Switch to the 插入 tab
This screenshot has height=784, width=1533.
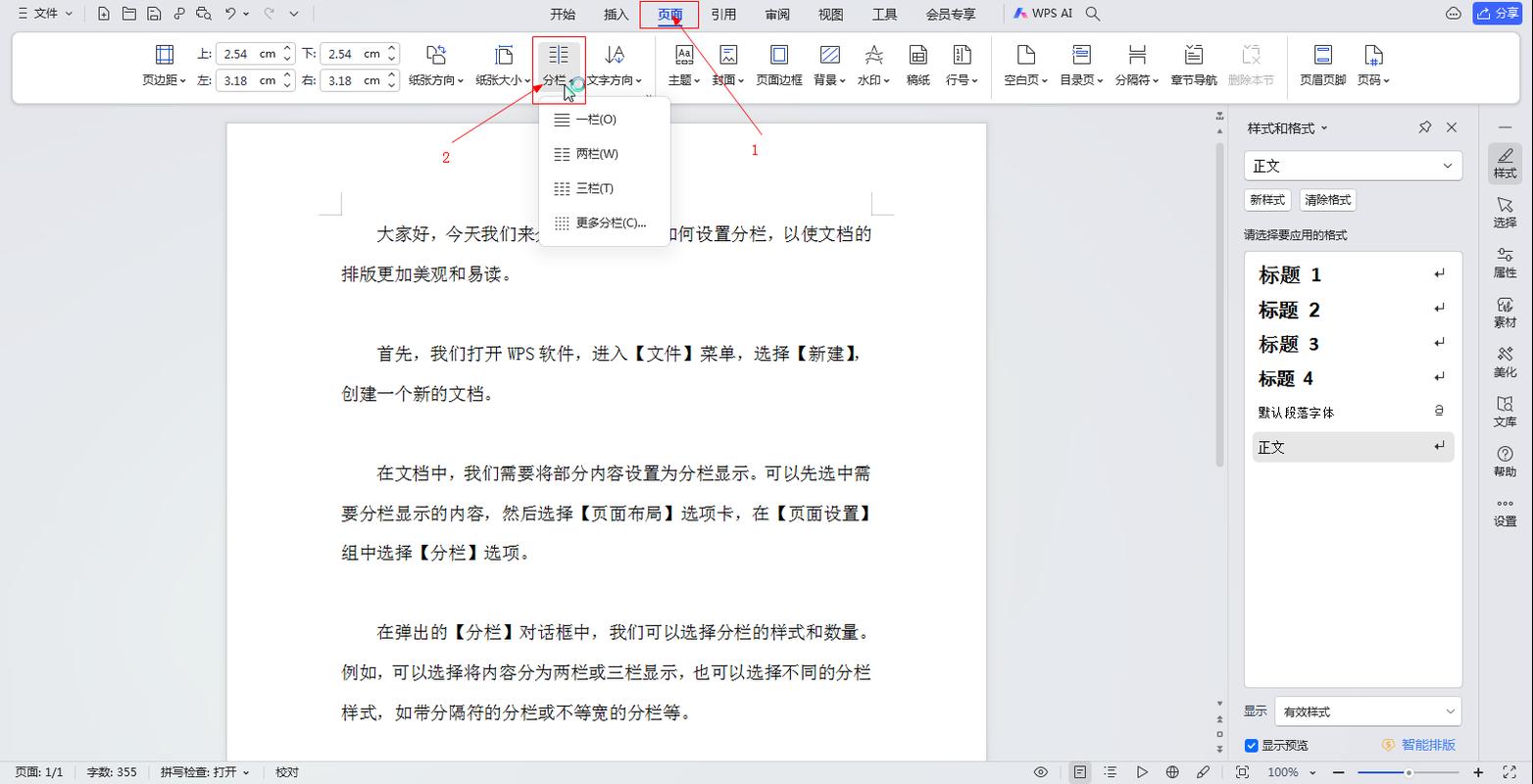click(617, 14)
